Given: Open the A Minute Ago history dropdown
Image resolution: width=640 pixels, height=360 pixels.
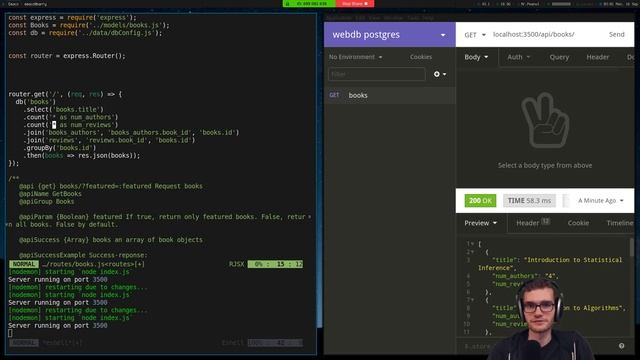Looking at the screenshot, I should (x=600, y=200).
